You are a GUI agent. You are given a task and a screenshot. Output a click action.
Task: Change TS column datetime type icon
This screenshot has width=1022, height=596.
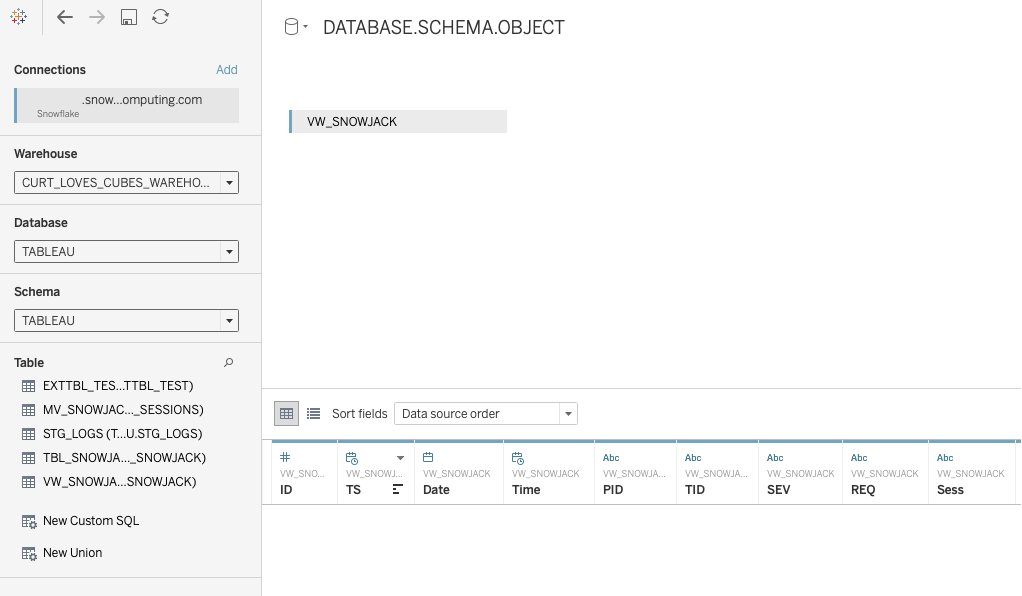point(352,458)
